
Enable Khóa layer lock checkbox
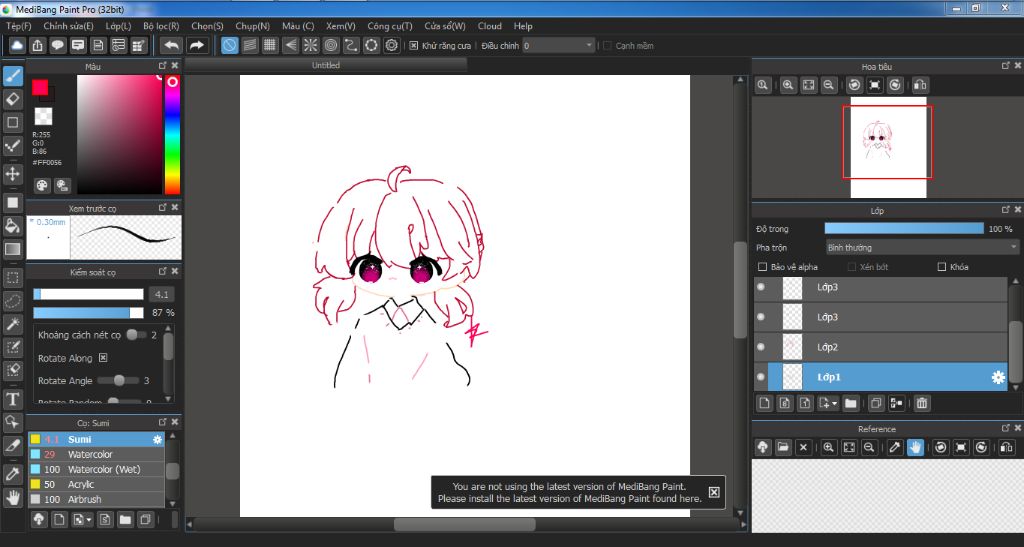[x=942, y=267]
